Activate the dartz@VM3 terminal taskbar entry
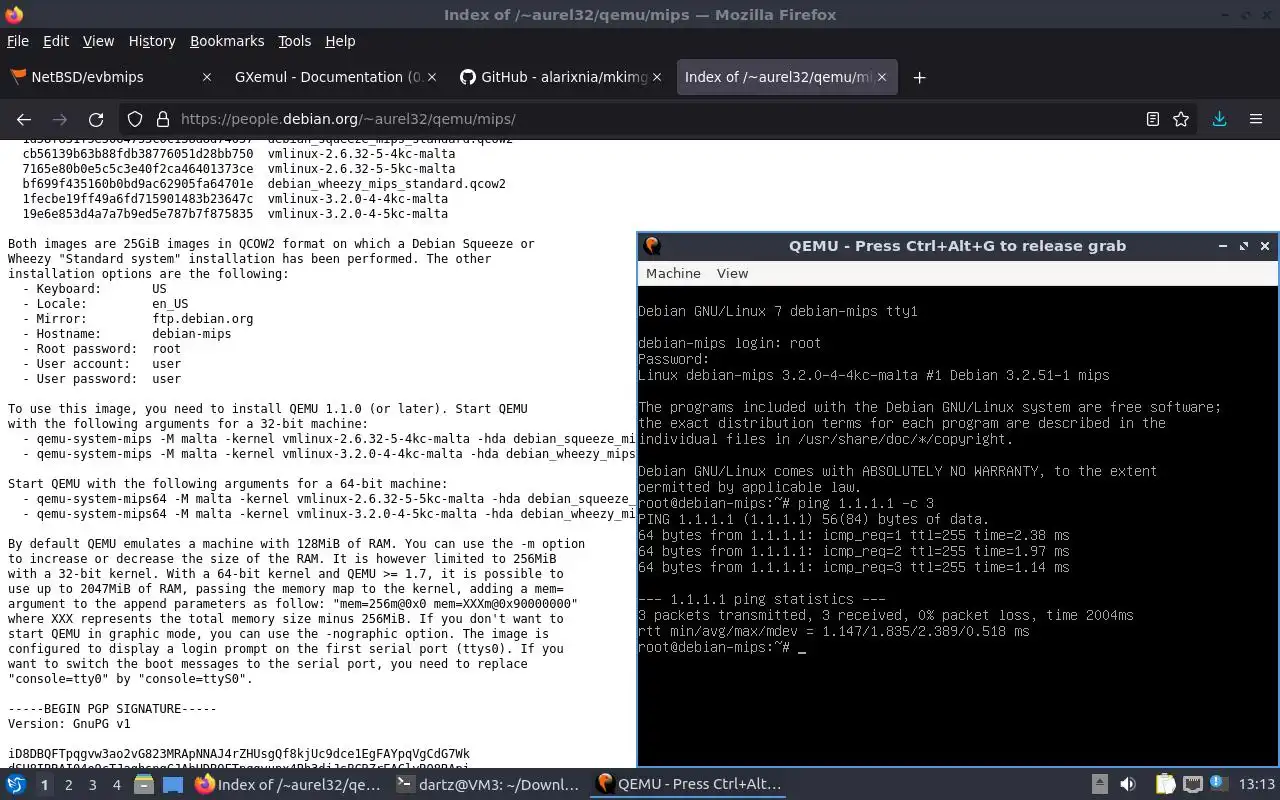Viewport: 1280px width, 800px height. pos(488,785)
